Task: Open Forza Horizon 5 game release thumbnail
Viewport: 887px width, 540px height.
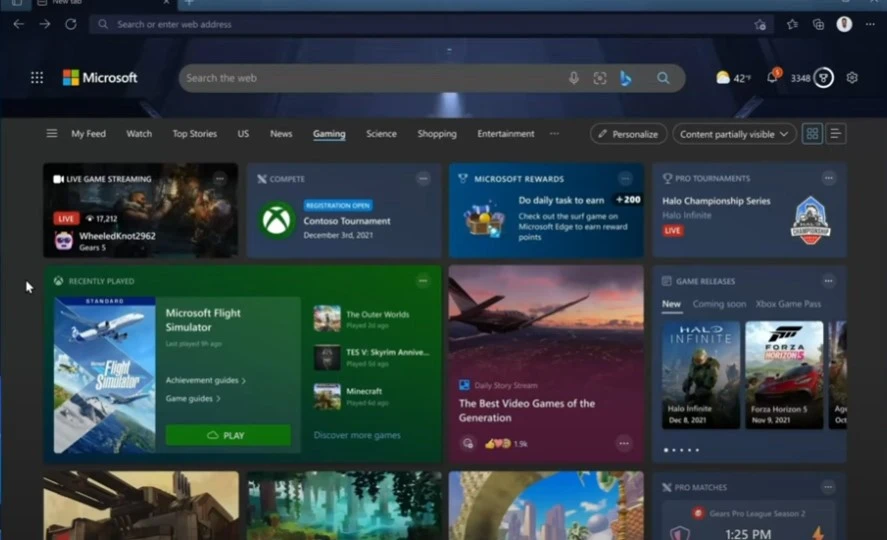Action: pyautogui.click(x=784, y=375)
